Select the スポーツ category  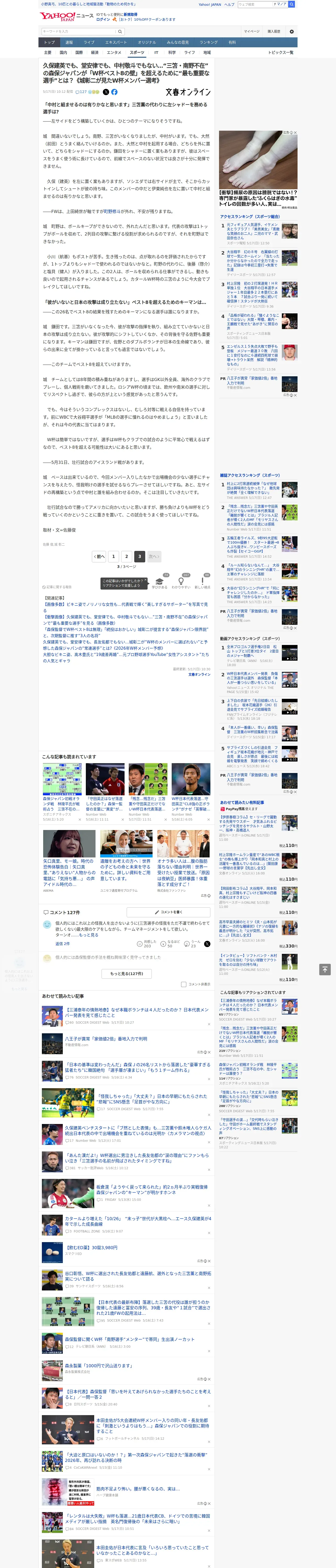point(137,52)
